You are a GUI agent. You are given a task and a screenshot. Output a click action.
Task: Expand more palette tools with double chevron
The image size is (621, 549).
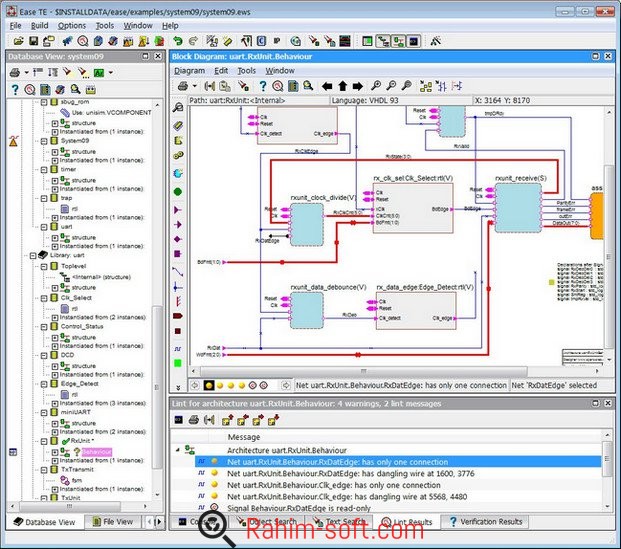pyautogui.click(x=178, y=387)
